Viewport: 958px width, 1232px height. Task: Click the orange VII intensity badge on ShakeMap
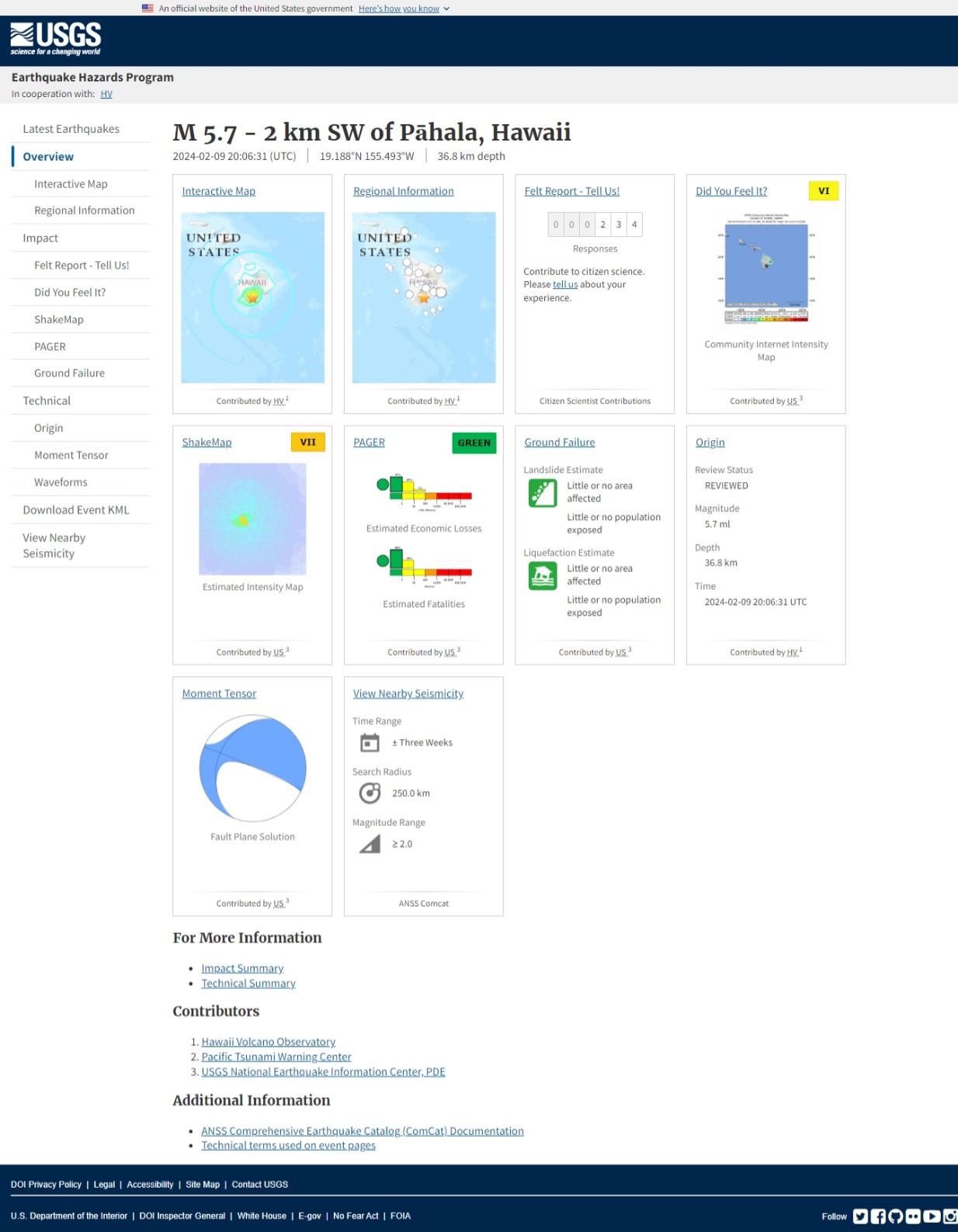coord(308,442)
